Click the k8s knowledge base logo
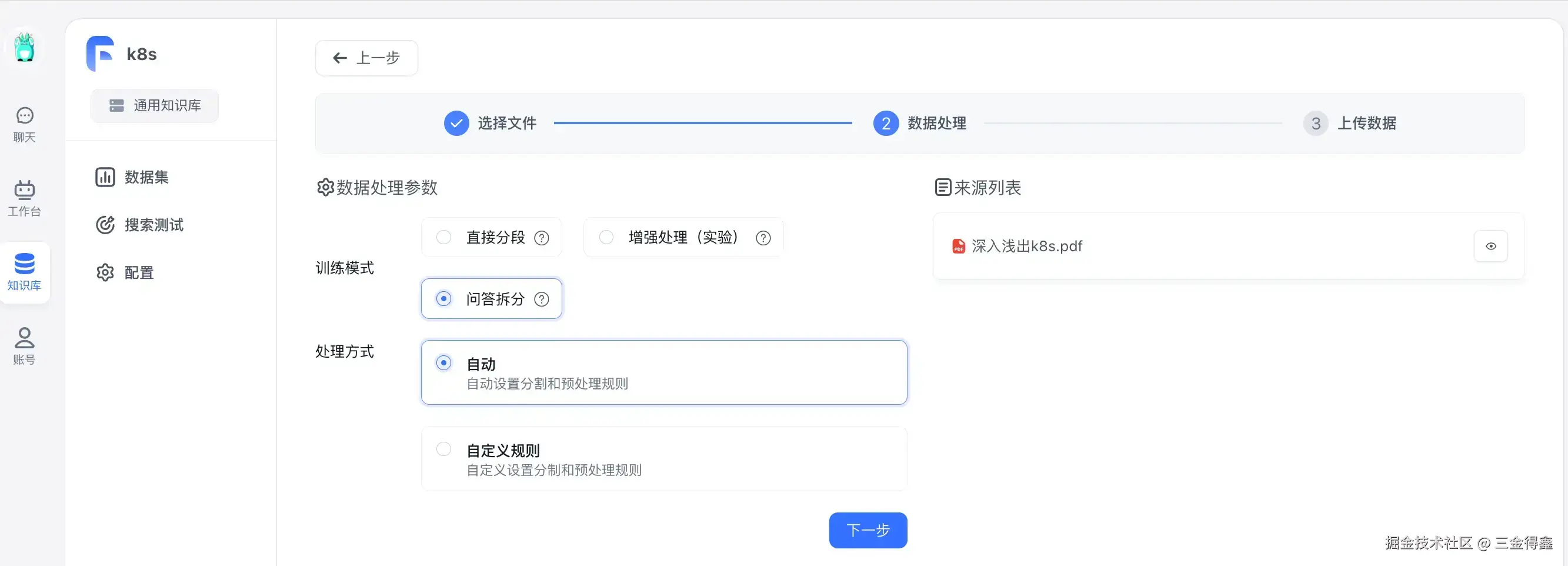Screen dimensions: 1568x566 pyautogui.click(x=101, y=54)
